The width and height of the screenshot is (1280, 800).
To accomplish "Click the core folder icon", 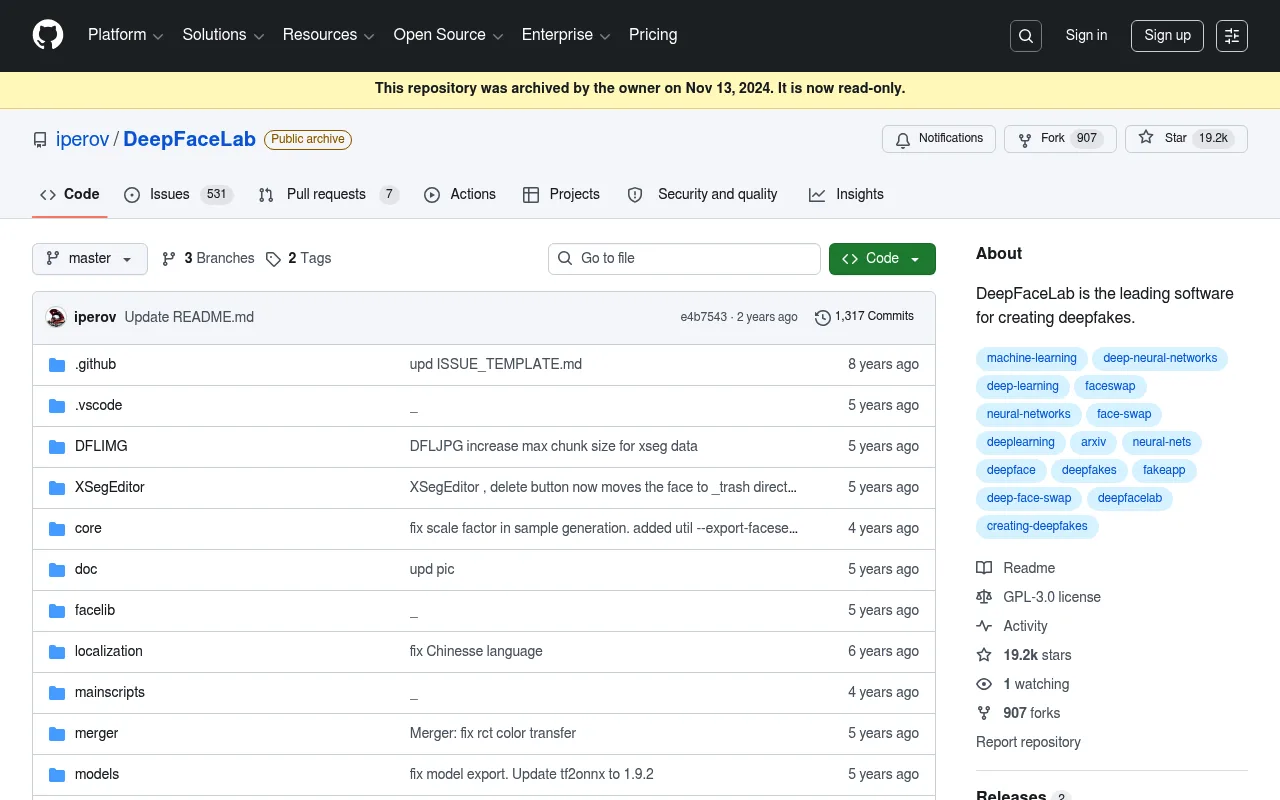I will point(57,529).
